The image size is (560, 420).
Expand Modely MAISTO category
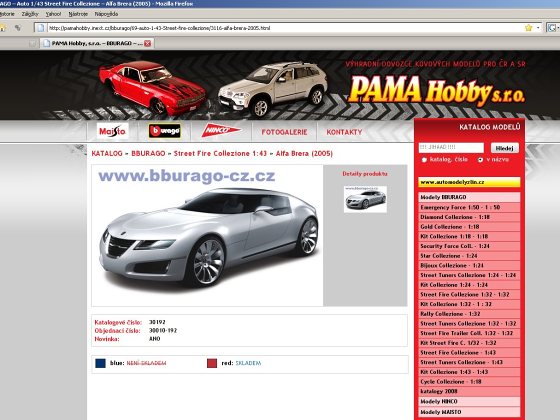[x=469, y=412]
